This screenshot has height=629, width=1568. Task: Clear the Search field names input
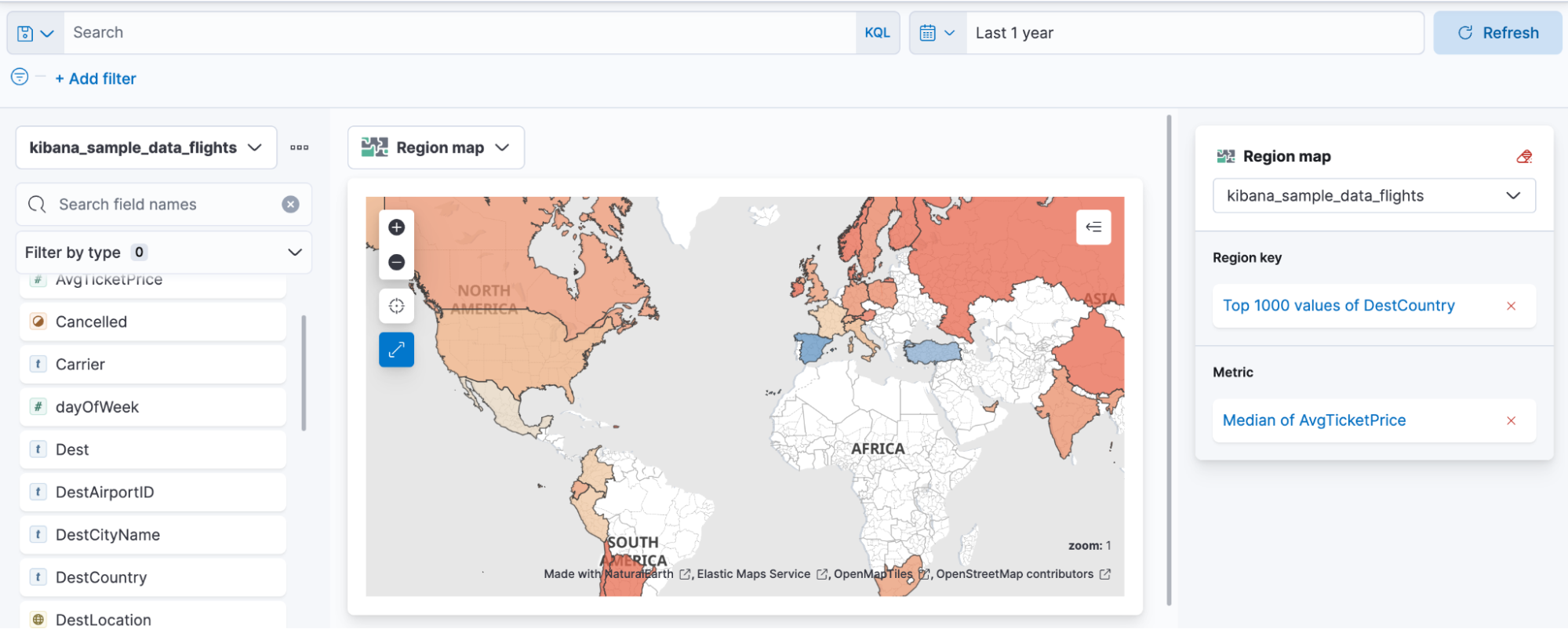coord(290,205)
